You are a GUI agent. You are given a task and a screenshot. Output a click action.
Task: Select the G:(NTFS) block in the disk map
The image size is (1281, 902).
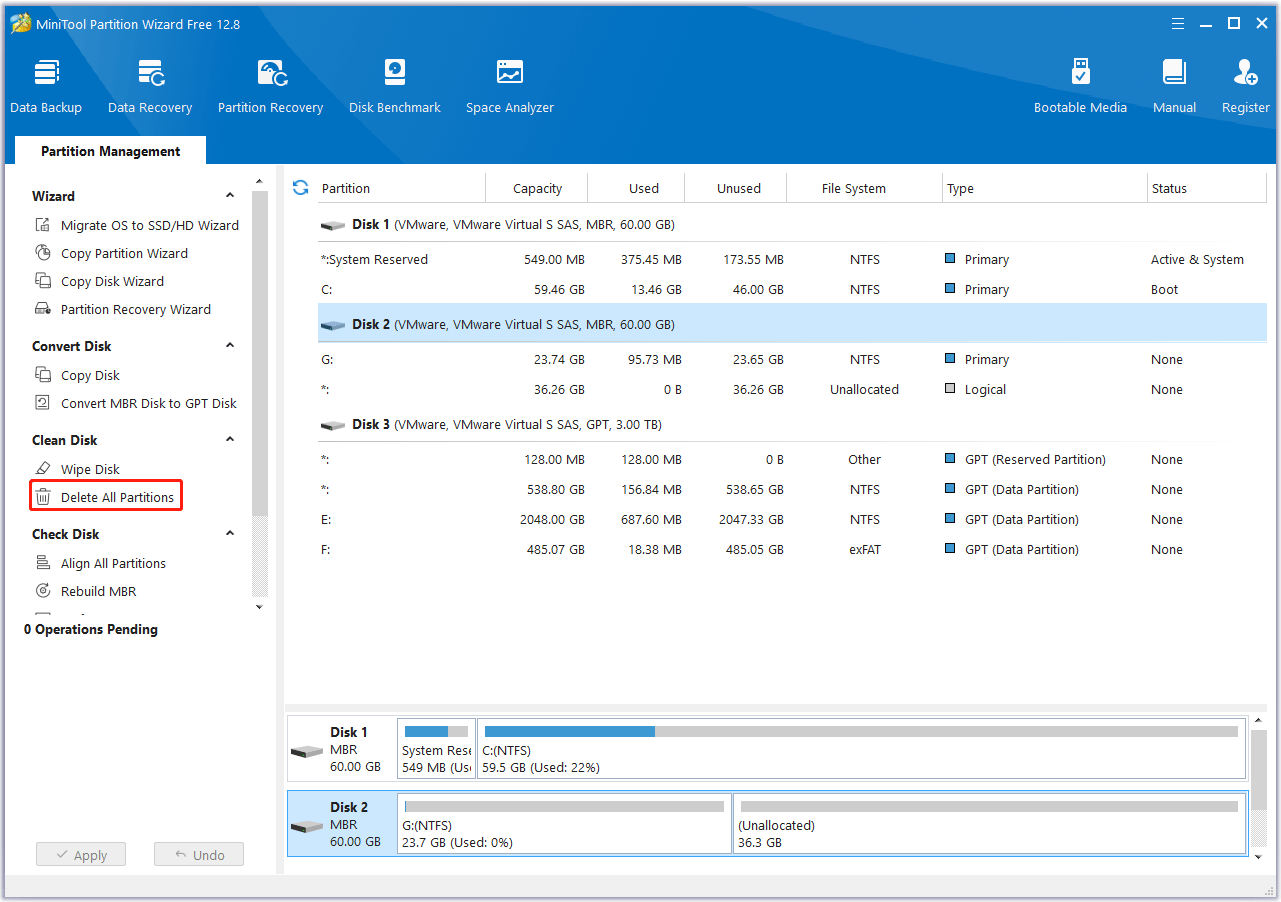564,824
